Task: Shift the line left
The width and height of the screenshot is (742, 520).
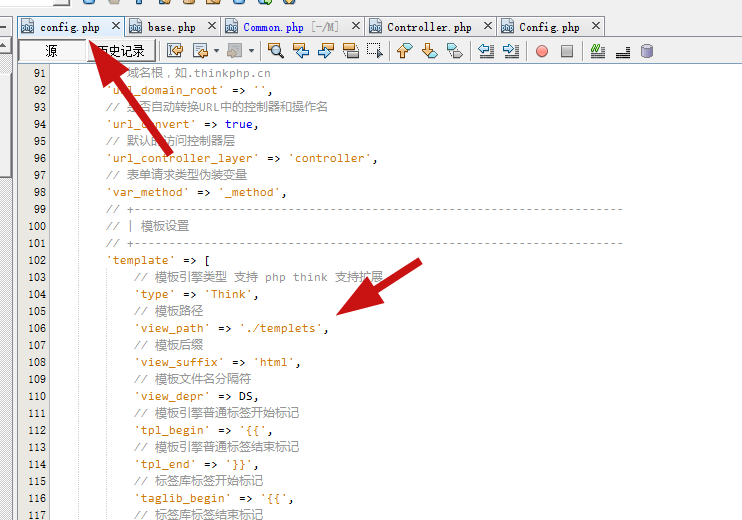Action: pos(486,51)
